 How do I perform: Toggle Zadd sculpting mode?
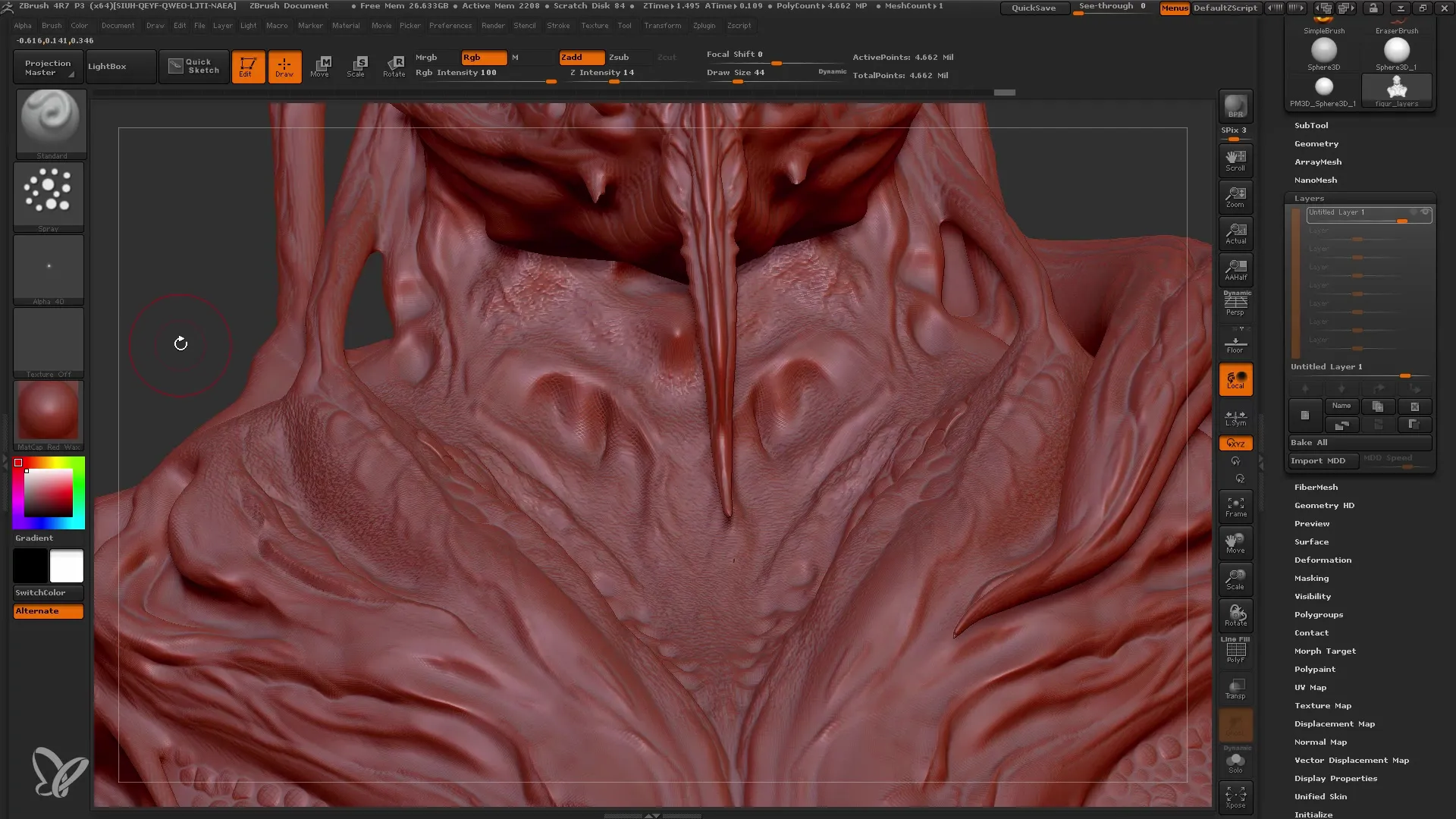point(573,57)
